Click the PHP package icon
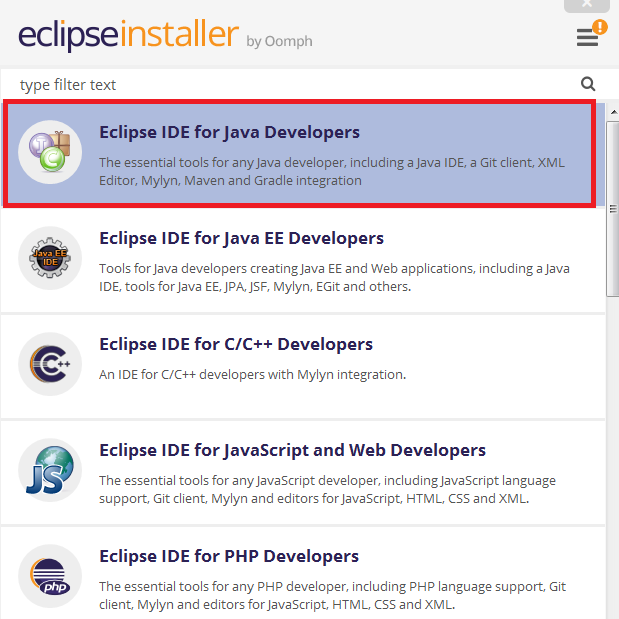This screenshot has height=619, width=619. [x=50, y=576]
